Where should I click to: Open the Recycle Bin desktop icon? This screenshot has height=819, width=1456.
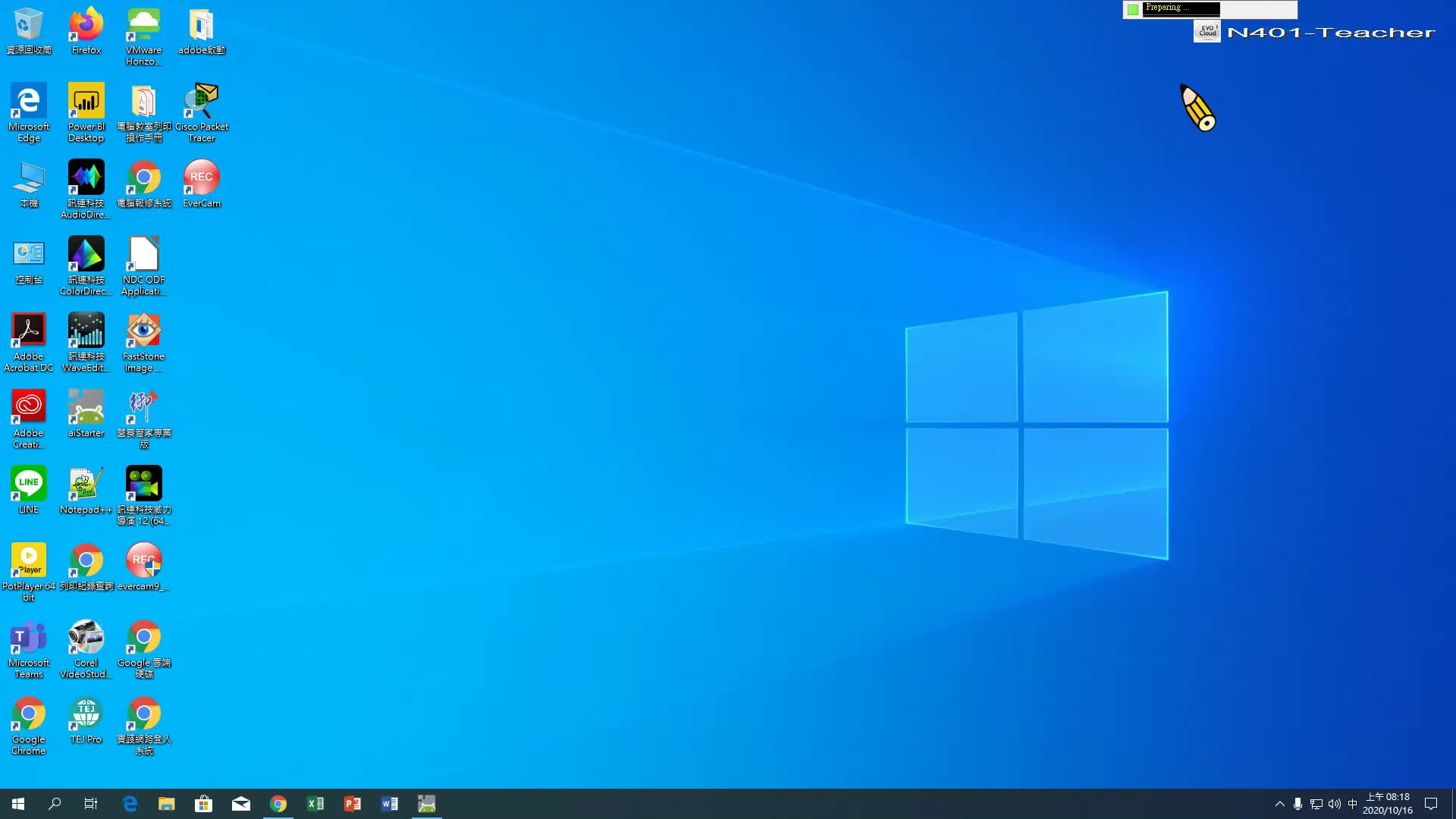pyautogui.click(x=29, y=32)
